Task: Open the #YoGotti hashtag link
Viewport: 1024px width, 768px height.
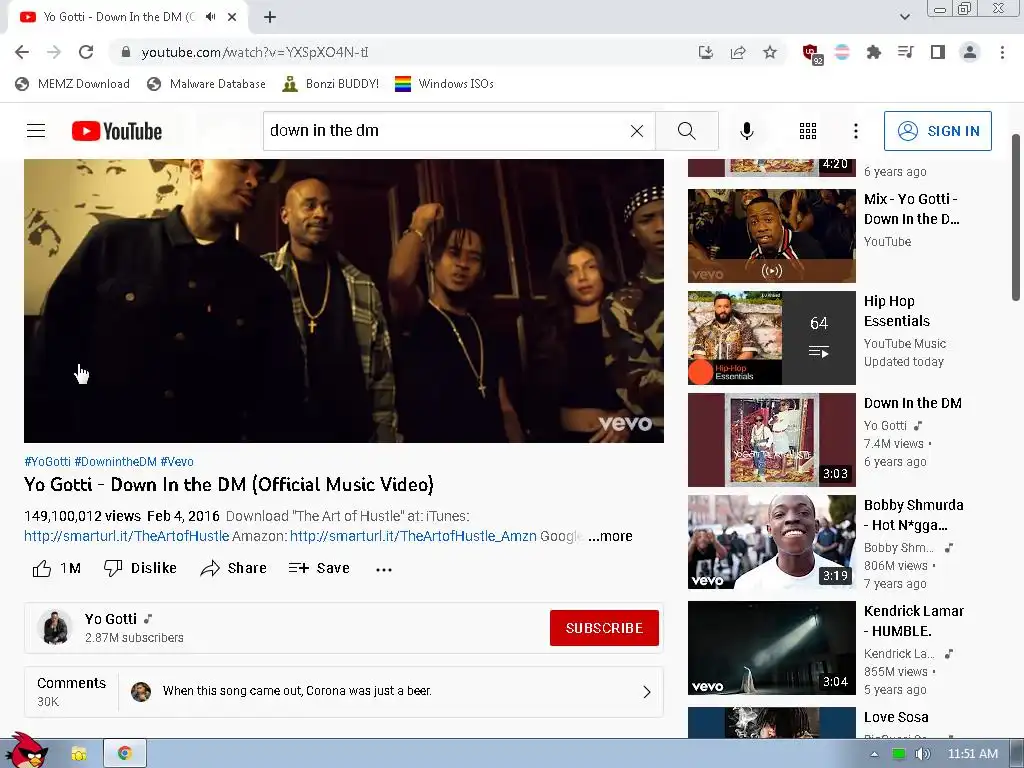Action: point(47,462)
